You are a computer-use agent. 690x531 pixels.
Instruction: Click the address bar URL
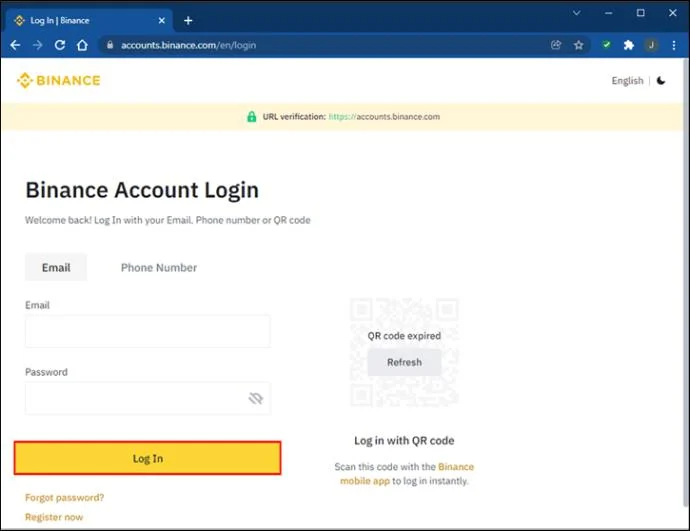point(188,45)
